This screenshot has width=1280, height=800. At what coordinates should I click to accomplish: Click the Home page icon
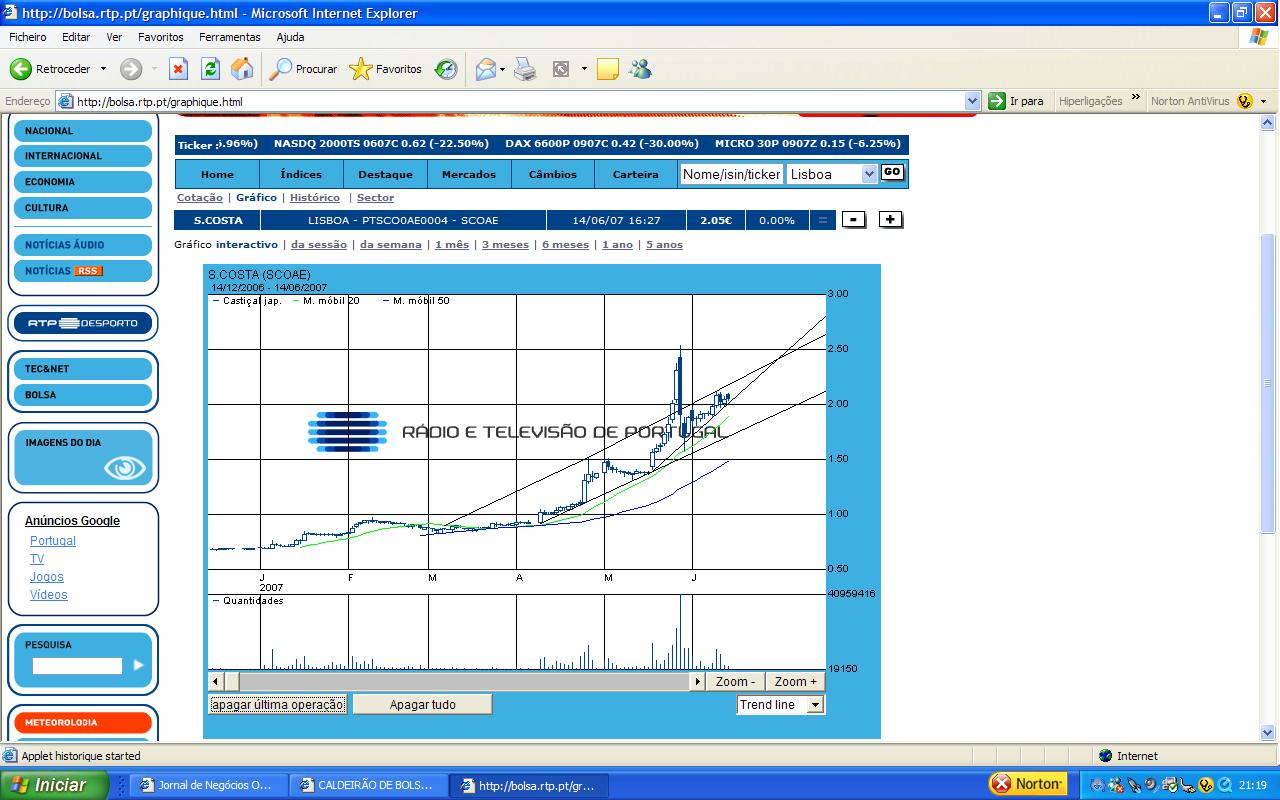(x=242, y=69)
